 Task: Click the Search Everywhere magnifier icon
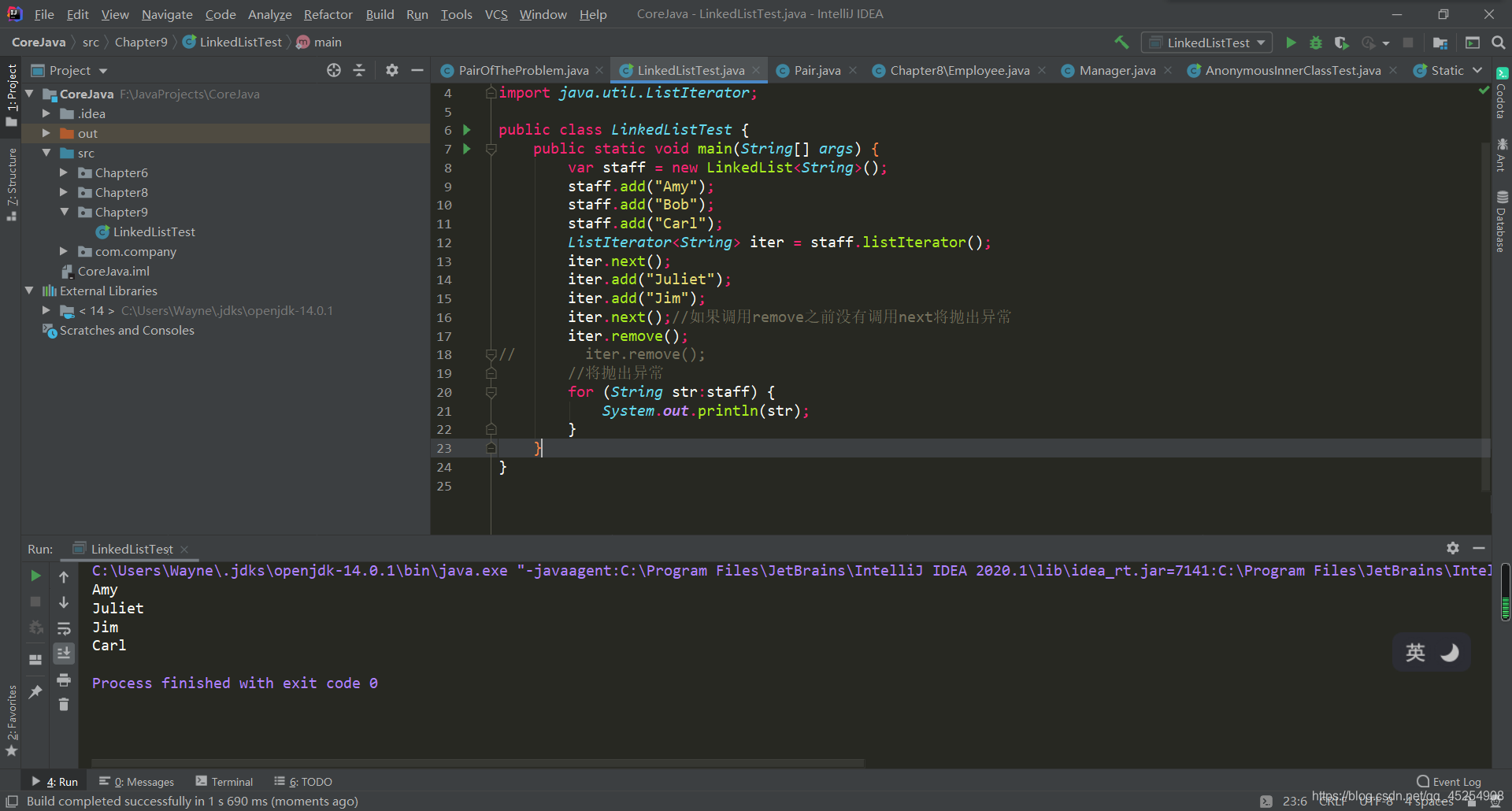click(x=1499, y=43)
